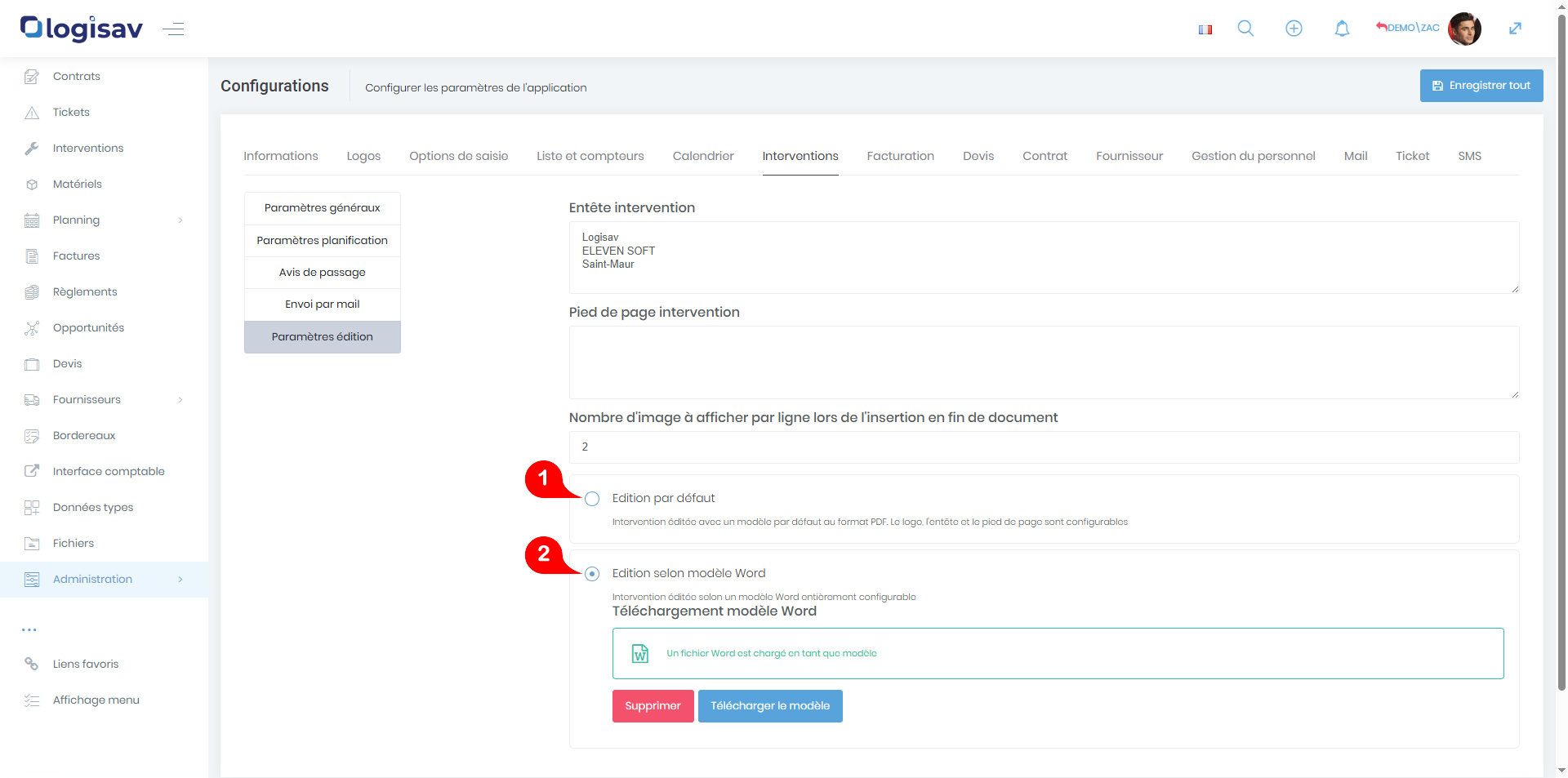This screenshot has width=1568, height=778.
Task: Click the Pied de page intervention textarea
Action: (1043, 362)
